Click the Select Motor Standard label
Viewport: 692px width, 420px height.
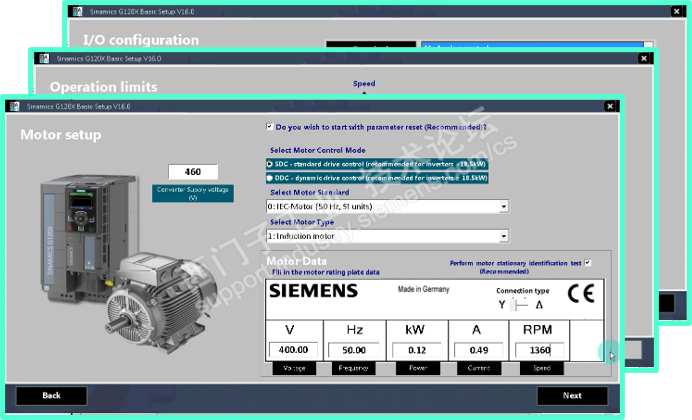pyautogui.click(x=309, y=192)
